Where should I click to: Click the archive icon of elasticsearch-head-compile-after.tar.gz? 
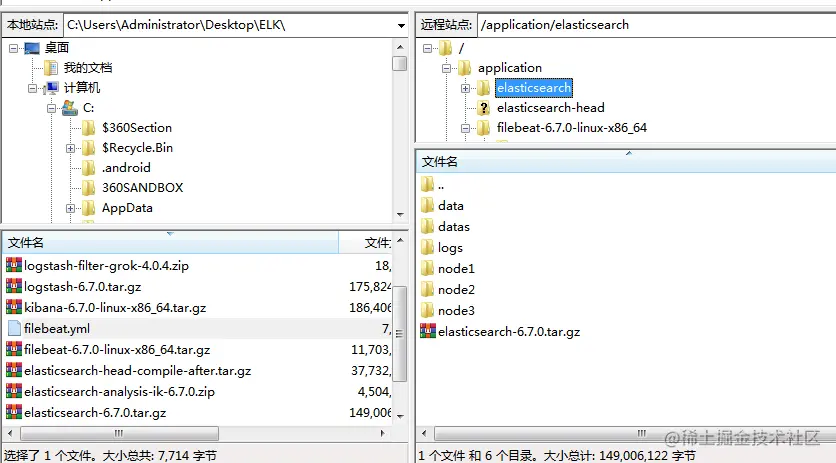[14, 370]
